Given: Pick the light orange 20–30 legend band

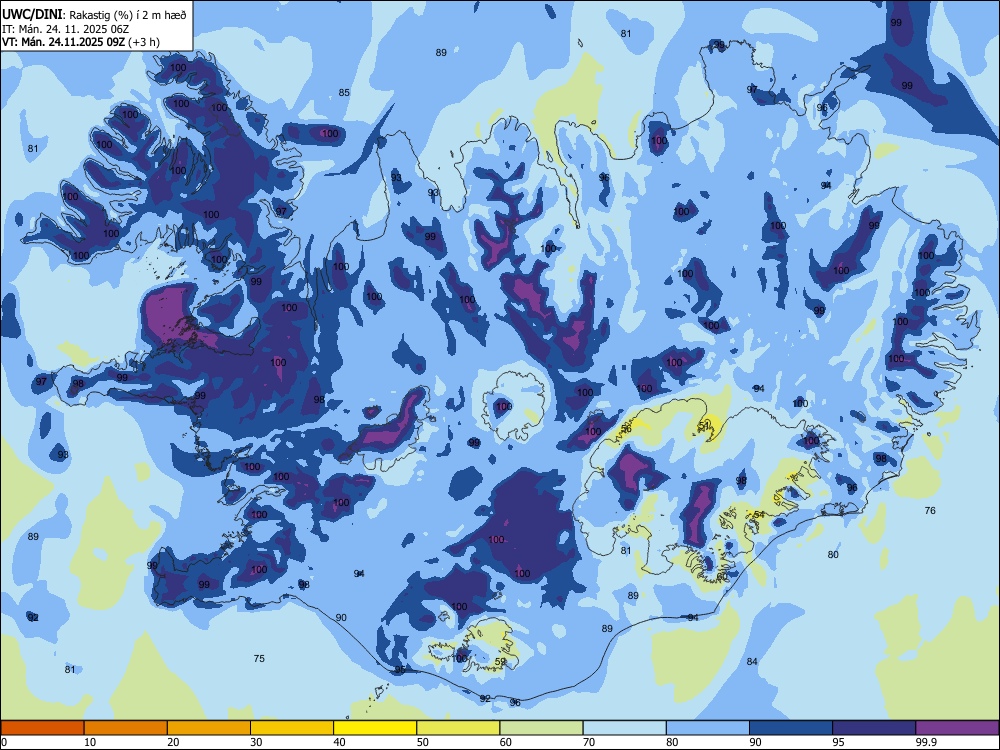Looking at the screenshot, I should pos(209,728).
